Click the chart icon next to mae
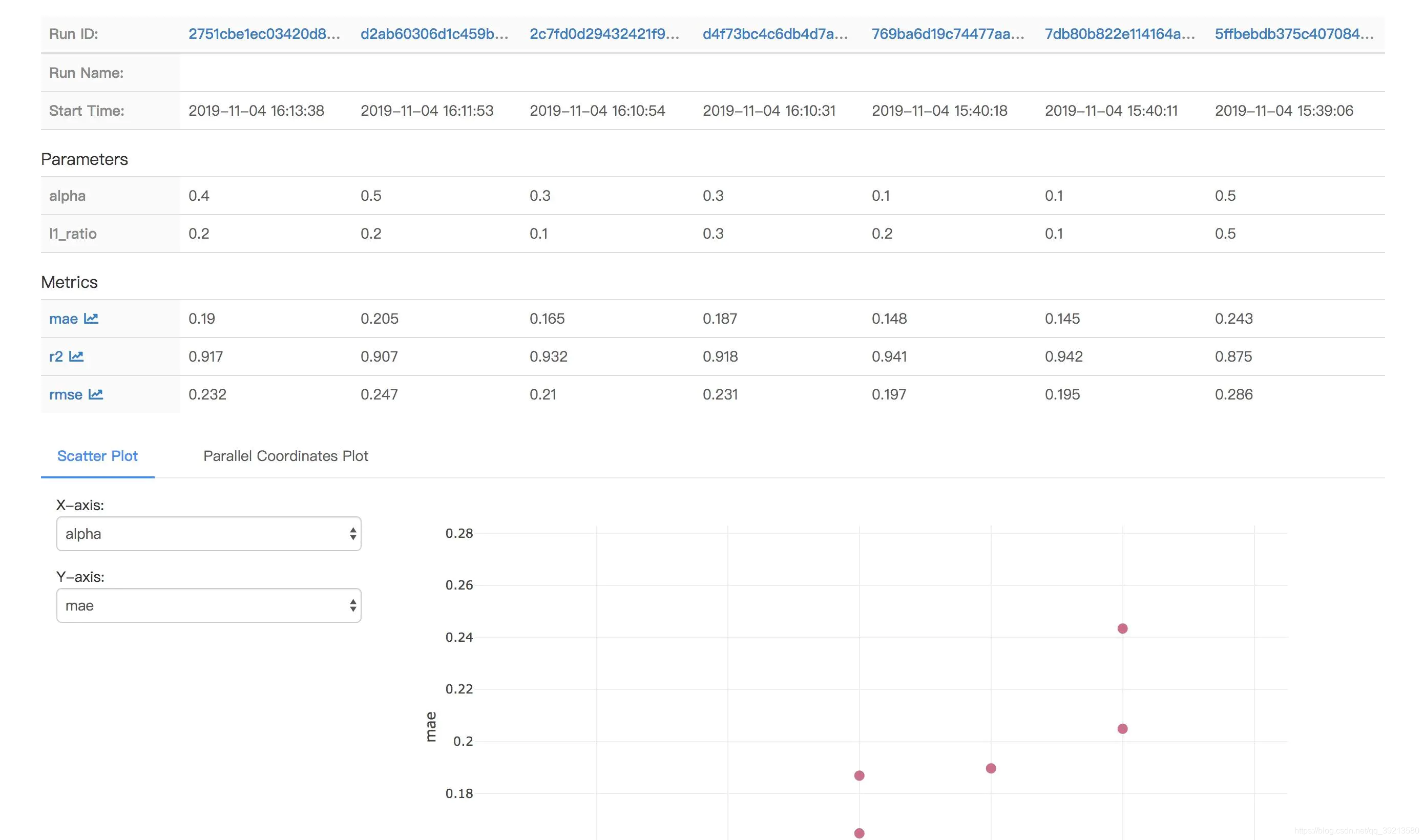This screenshot has height=840, width=1424. (x=91, y=319)
